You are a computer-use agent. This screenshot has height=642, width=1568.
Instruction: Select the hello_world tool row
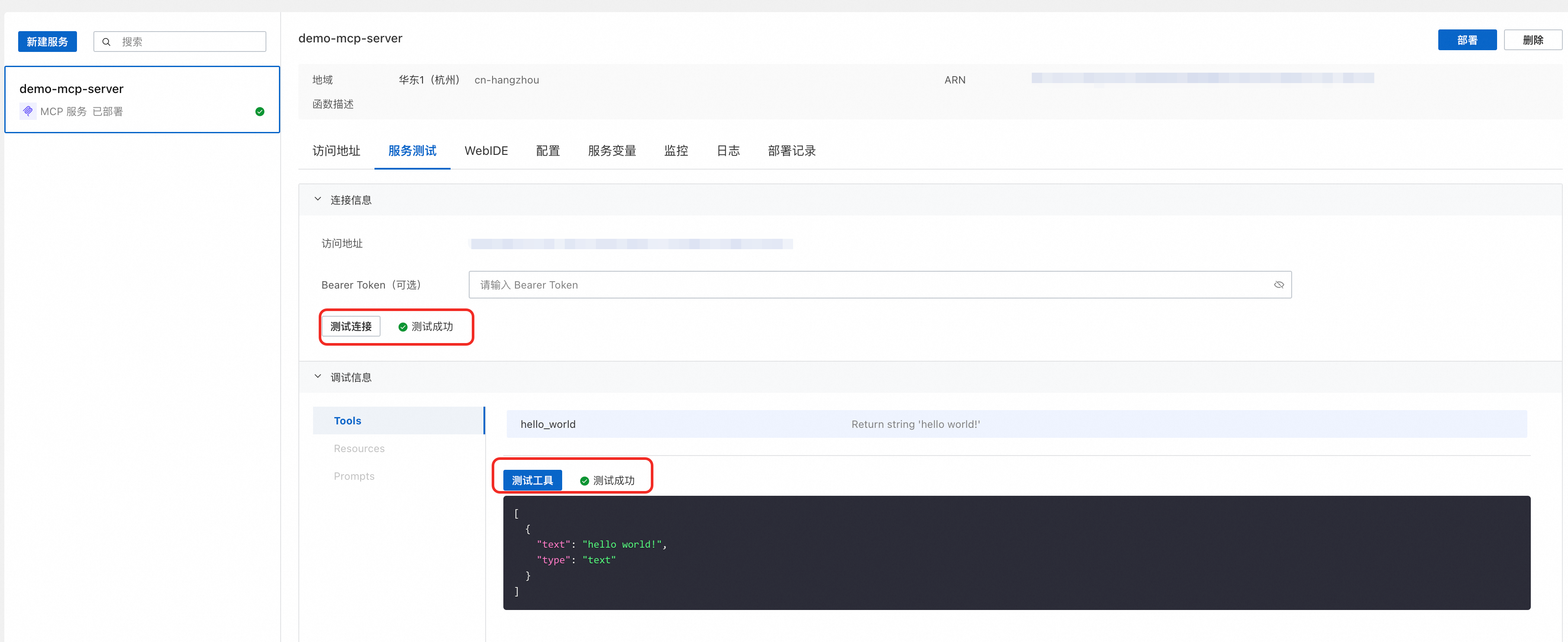click(1017, 424)
